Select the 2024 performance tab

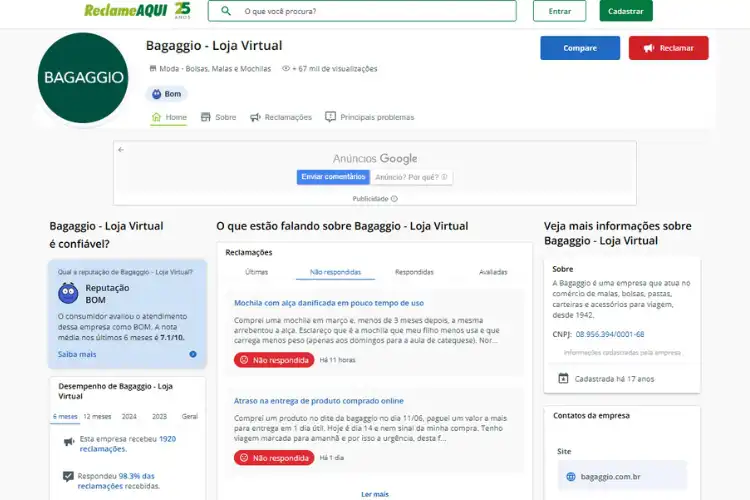pyautogui.click(x=129, y=417)
